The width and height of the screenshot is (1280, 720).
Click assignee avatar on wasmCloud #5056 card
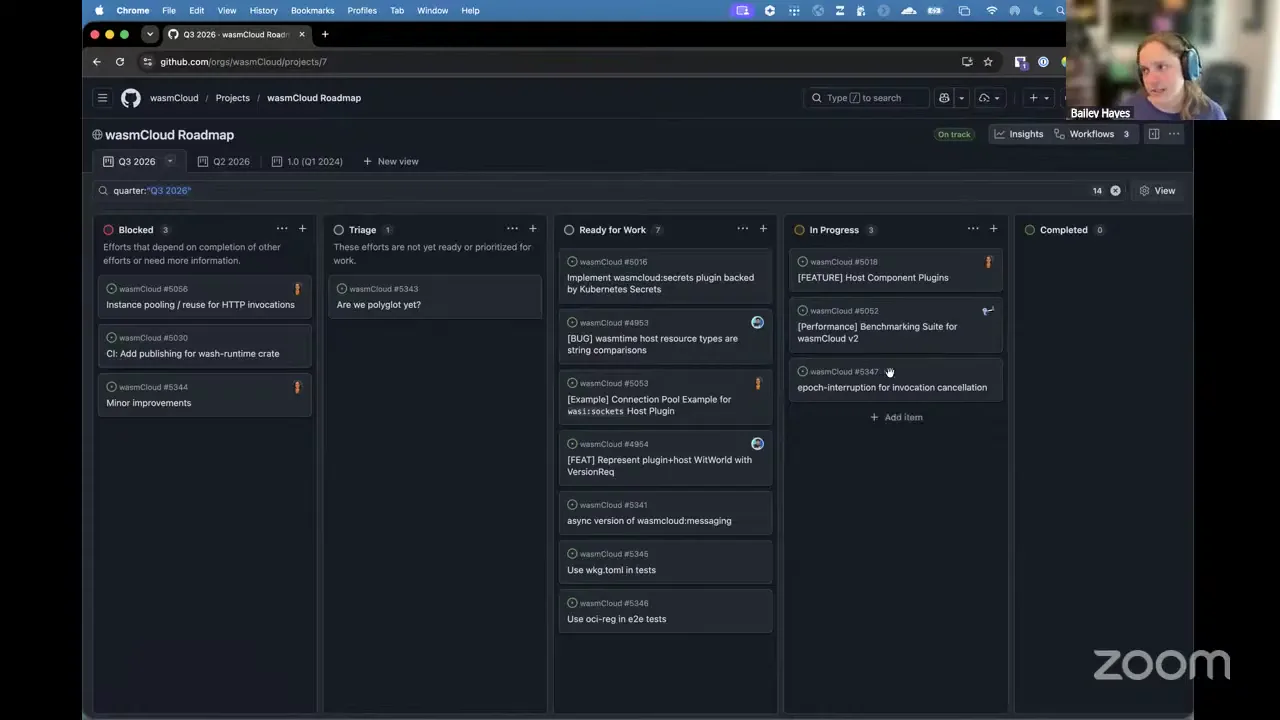[x=297, y=289]
